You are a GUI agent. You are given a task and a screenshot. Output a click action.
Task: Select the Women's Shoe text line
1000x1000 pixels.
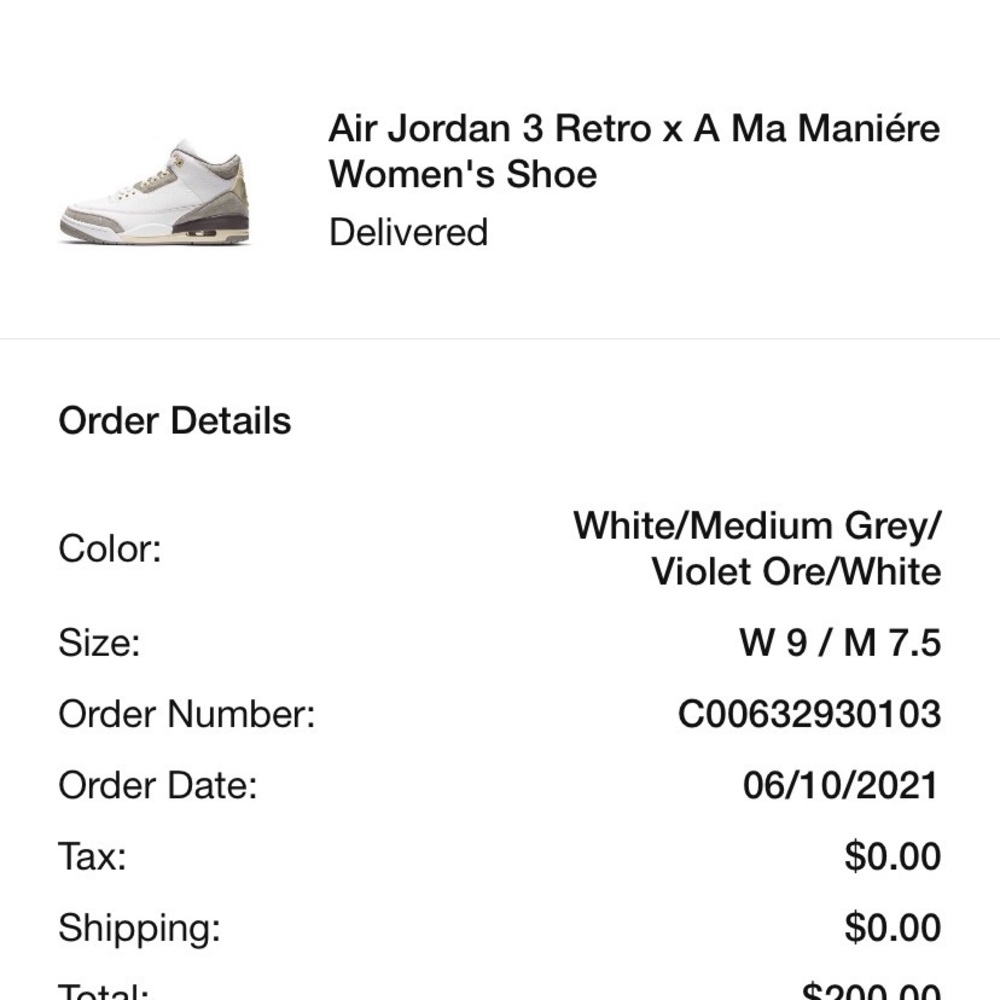463,174
